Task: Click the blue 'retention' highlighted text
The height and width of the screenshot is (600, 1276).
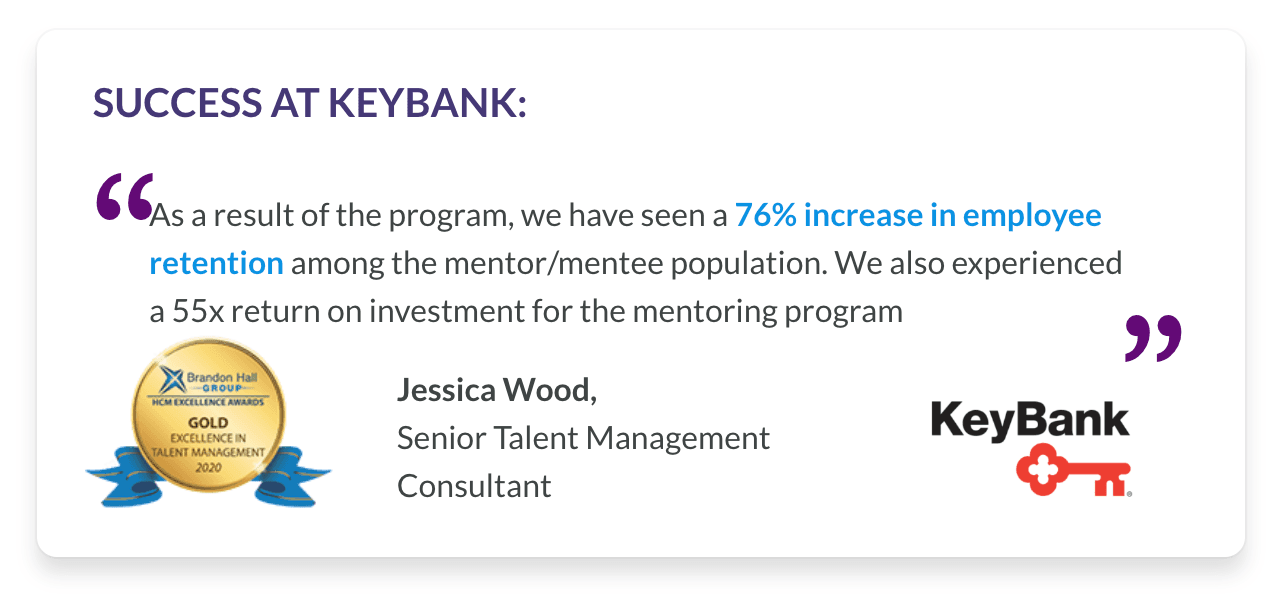Action: 216,263
